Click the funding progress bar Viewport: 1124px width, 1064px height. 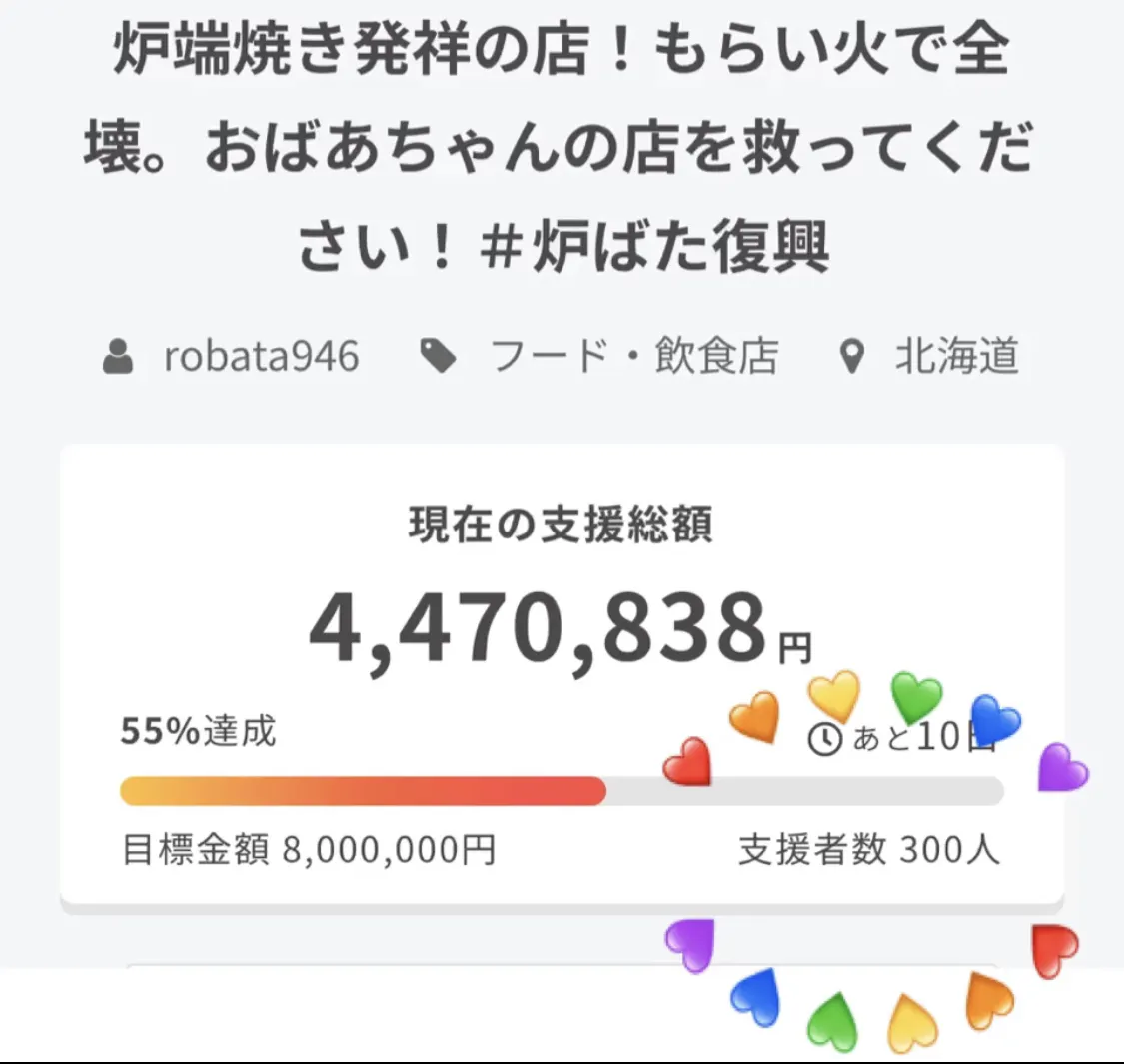400,791
